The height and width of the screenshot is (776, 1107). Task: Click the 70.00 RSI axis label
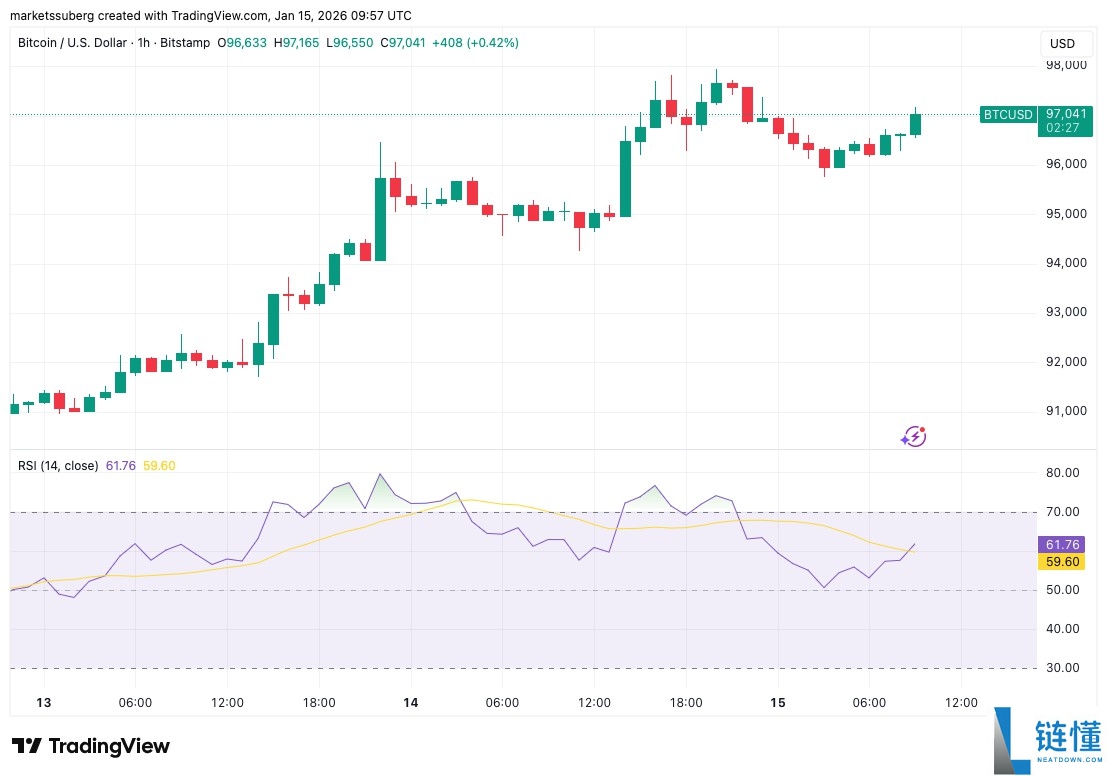pyautogui.click(x=1063, y=511)
